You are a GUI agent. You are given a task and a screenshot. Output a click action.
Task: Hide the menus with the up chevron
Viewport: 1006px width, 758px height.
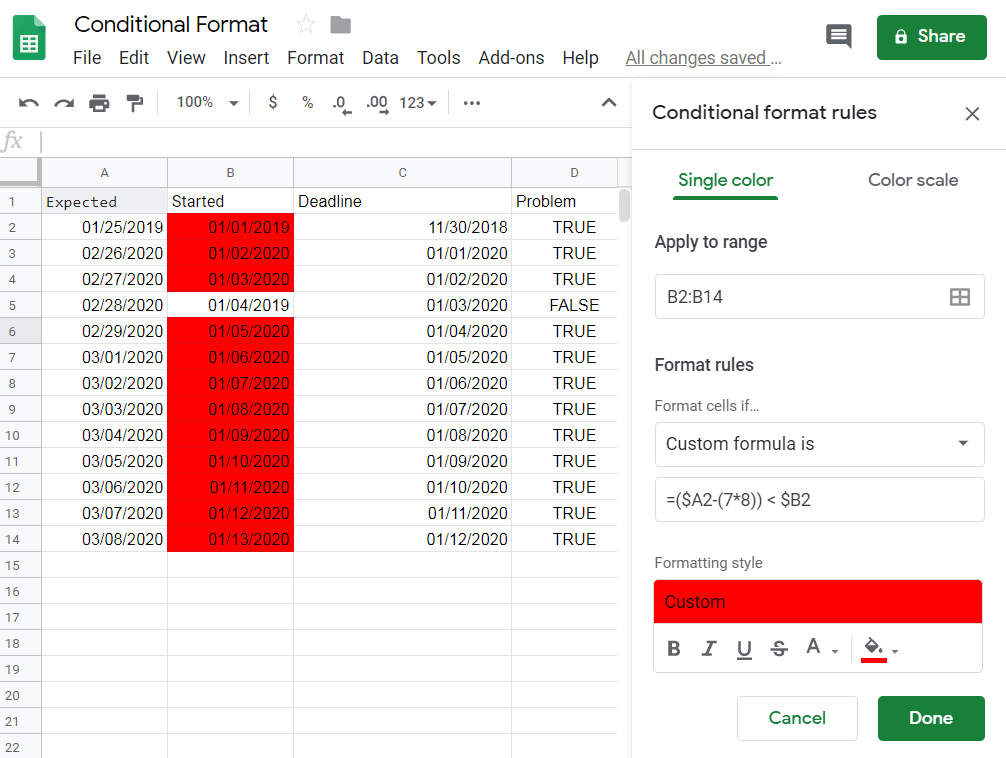(609, 102)
